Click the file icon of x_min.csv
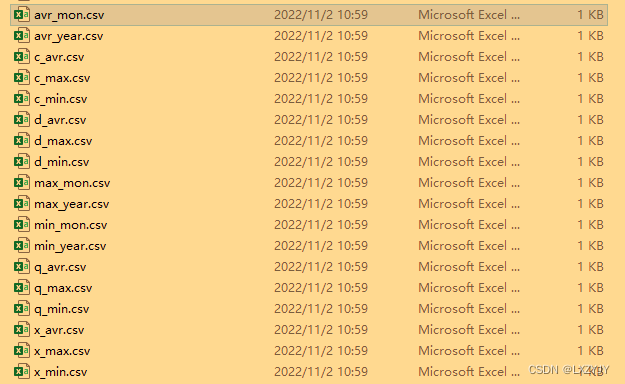Image resolution: width=625 pixels, height=384 pixels. (x=22, y=372)
